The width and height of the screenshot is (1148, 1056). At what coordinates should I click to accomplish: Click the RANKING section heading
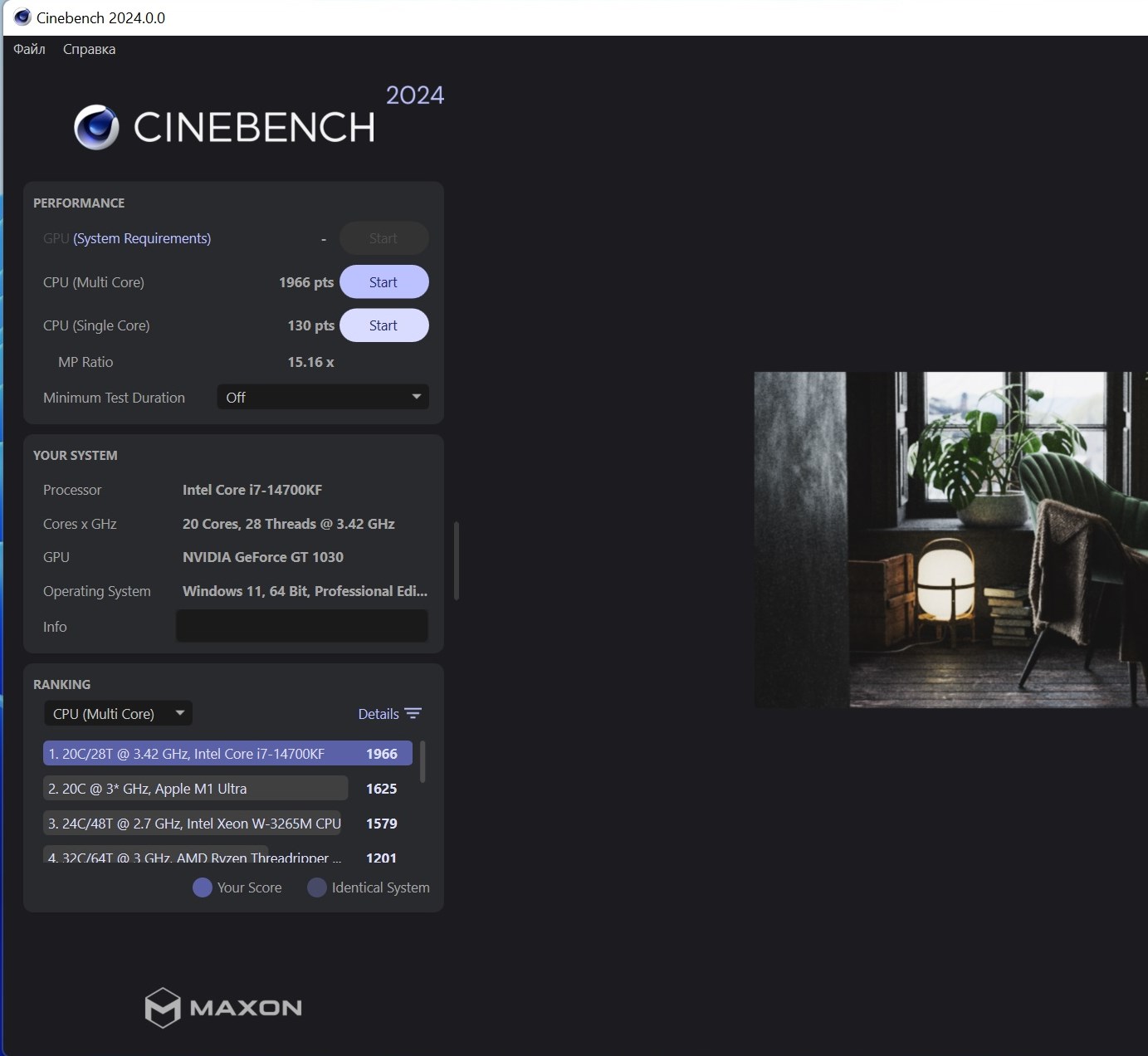click(62, 685)
